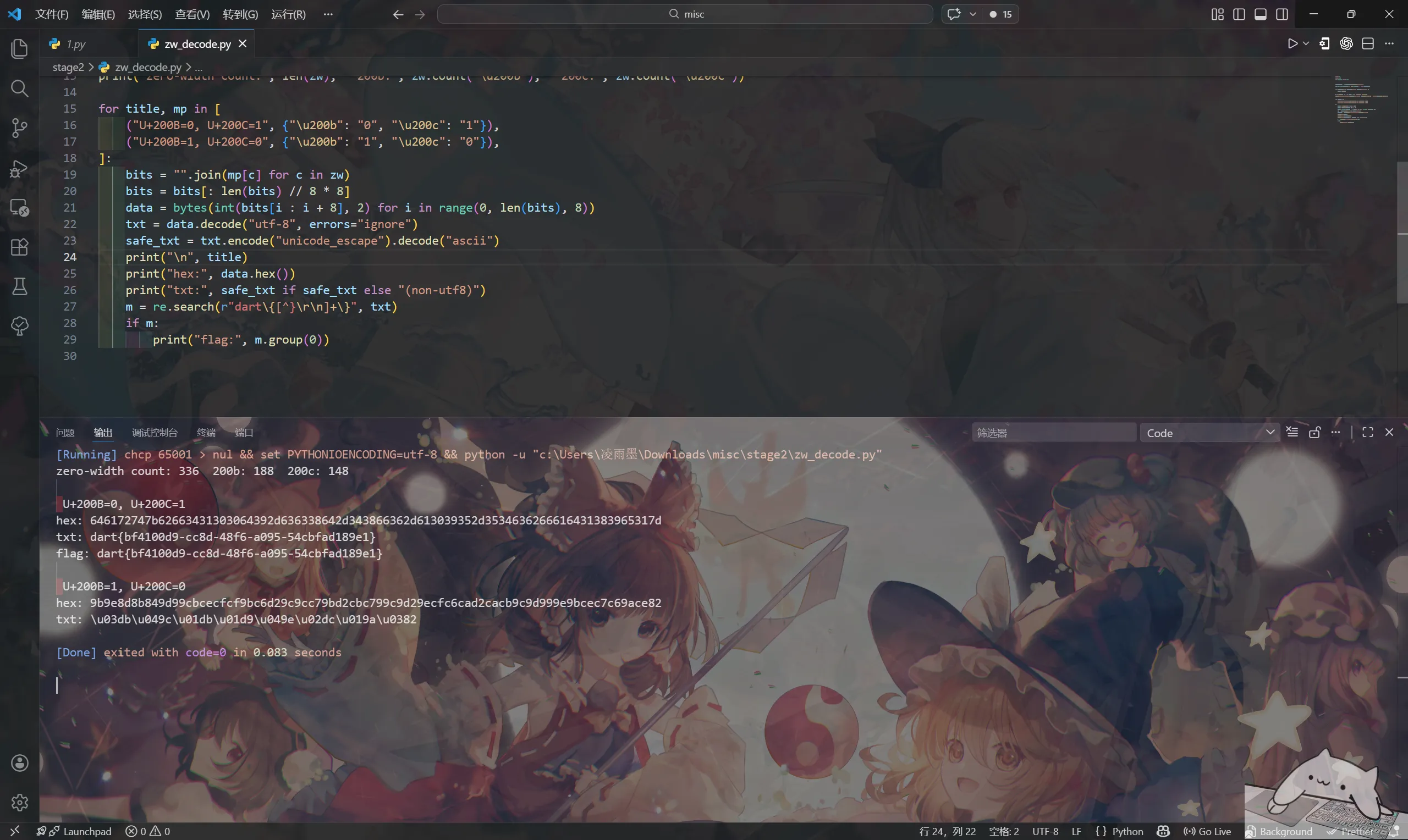Expand the hidden menu items ellipsis

pyautogui.click(x=328, y=14)
